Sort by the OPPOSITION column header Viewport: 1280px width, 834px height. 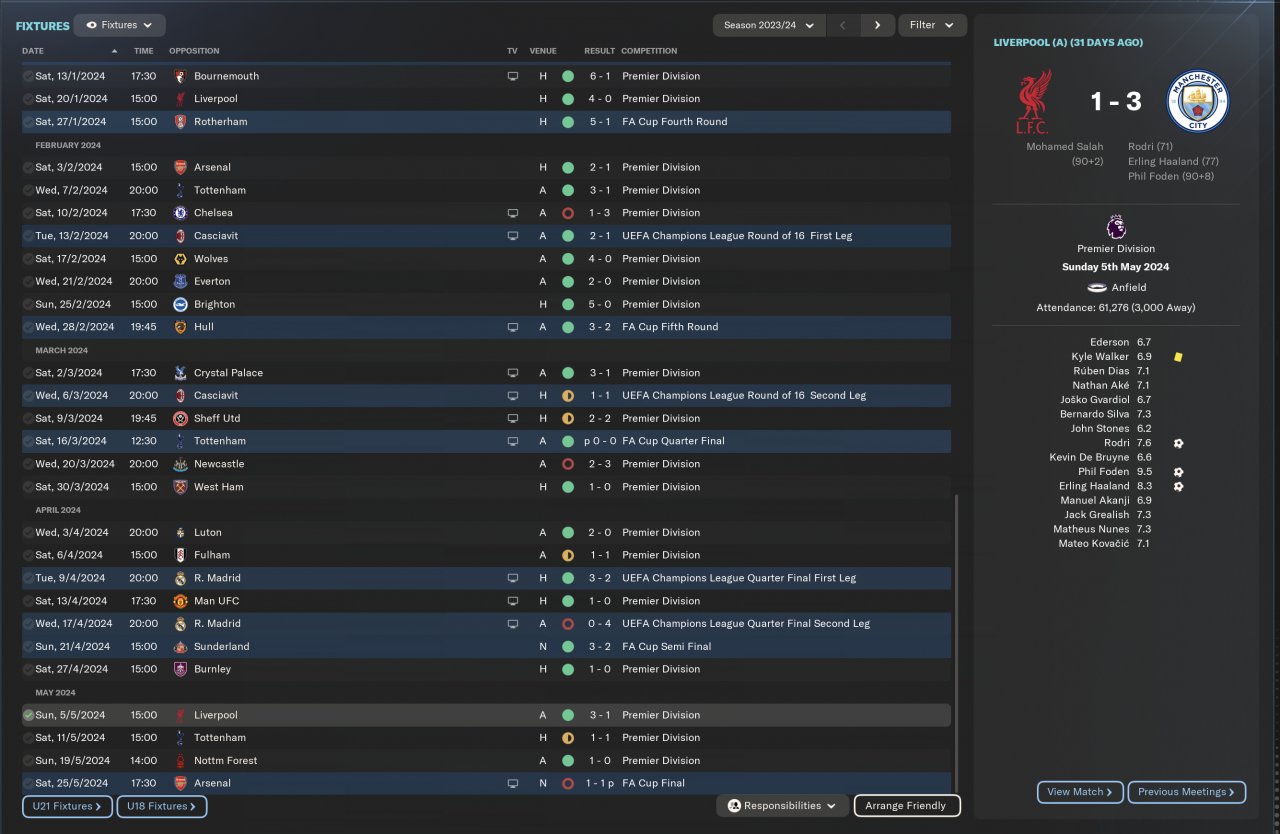pos(194,51)
